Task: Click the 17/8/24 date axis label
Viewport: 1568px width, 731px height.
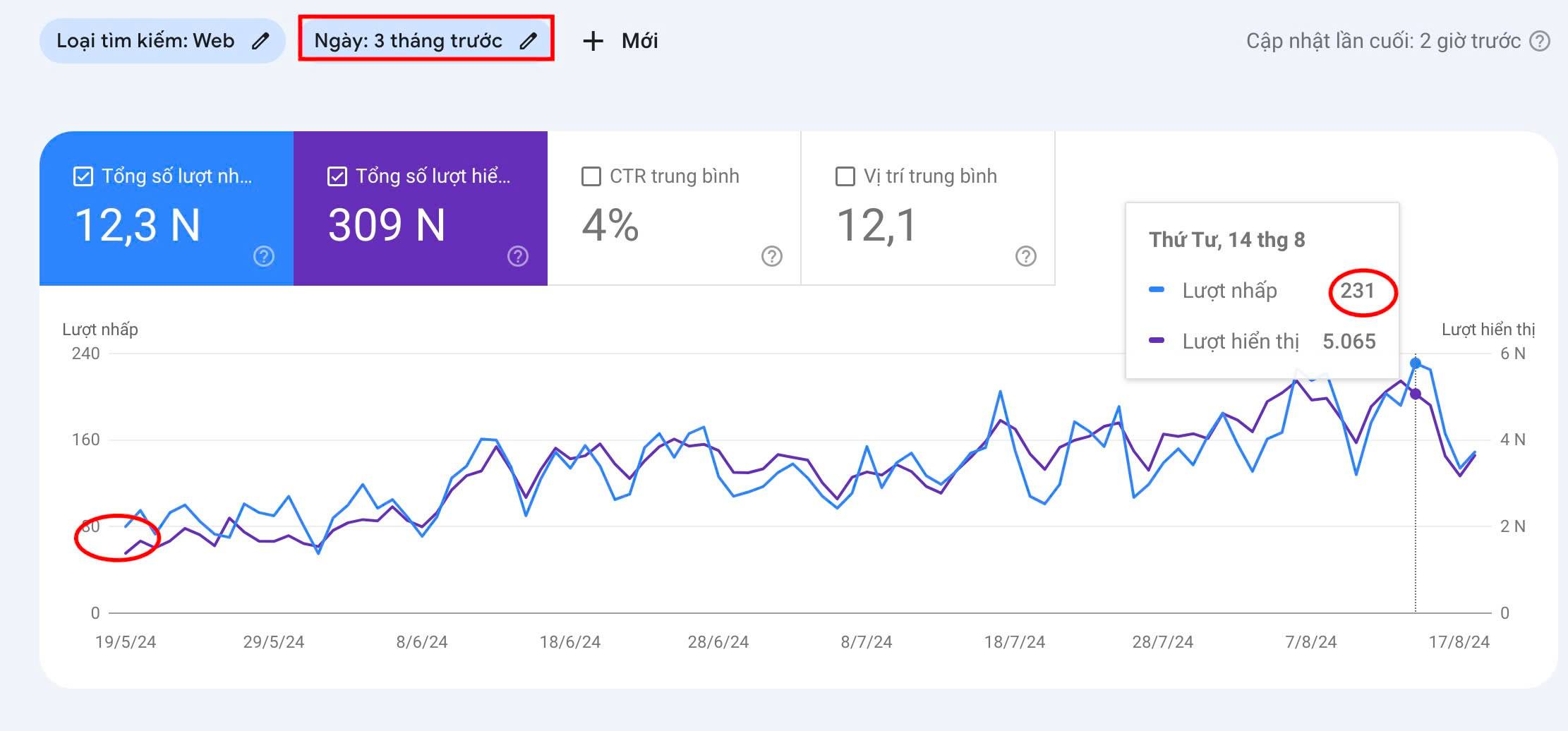Action: click(1459, 642)
